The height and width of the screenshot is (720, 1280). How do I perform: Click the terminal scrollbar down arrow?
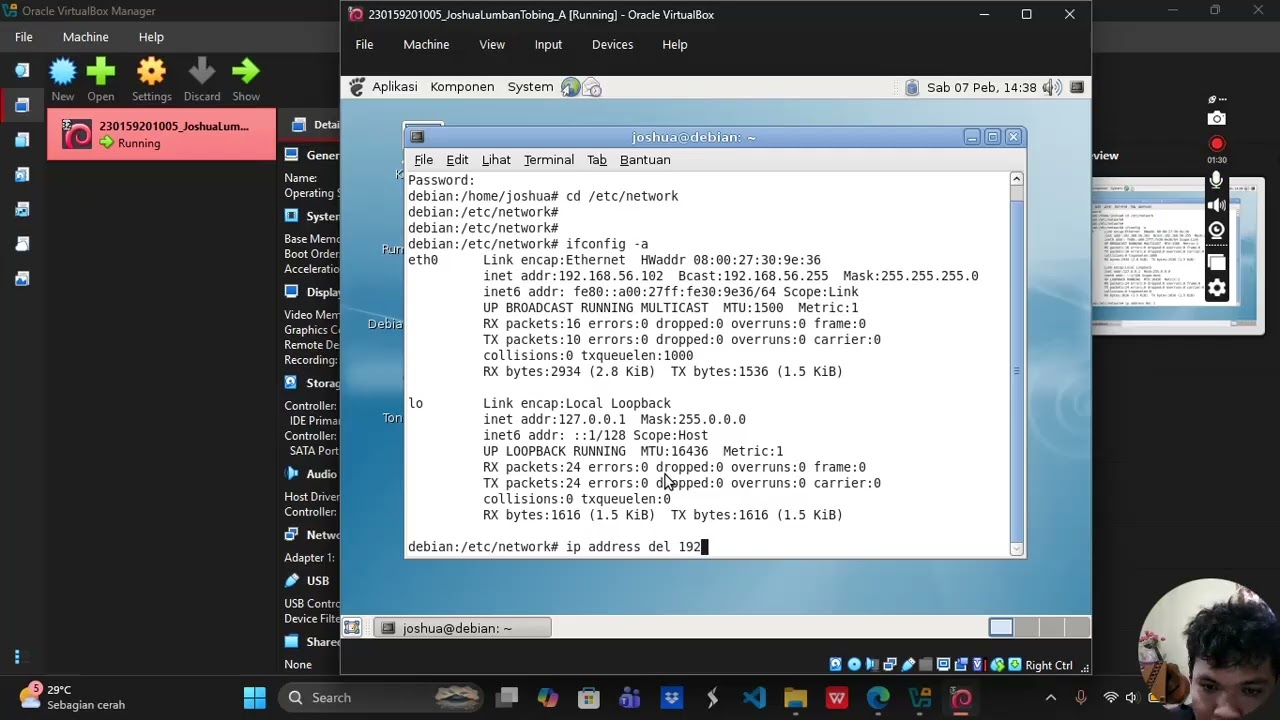click(x=1017, y=548)
